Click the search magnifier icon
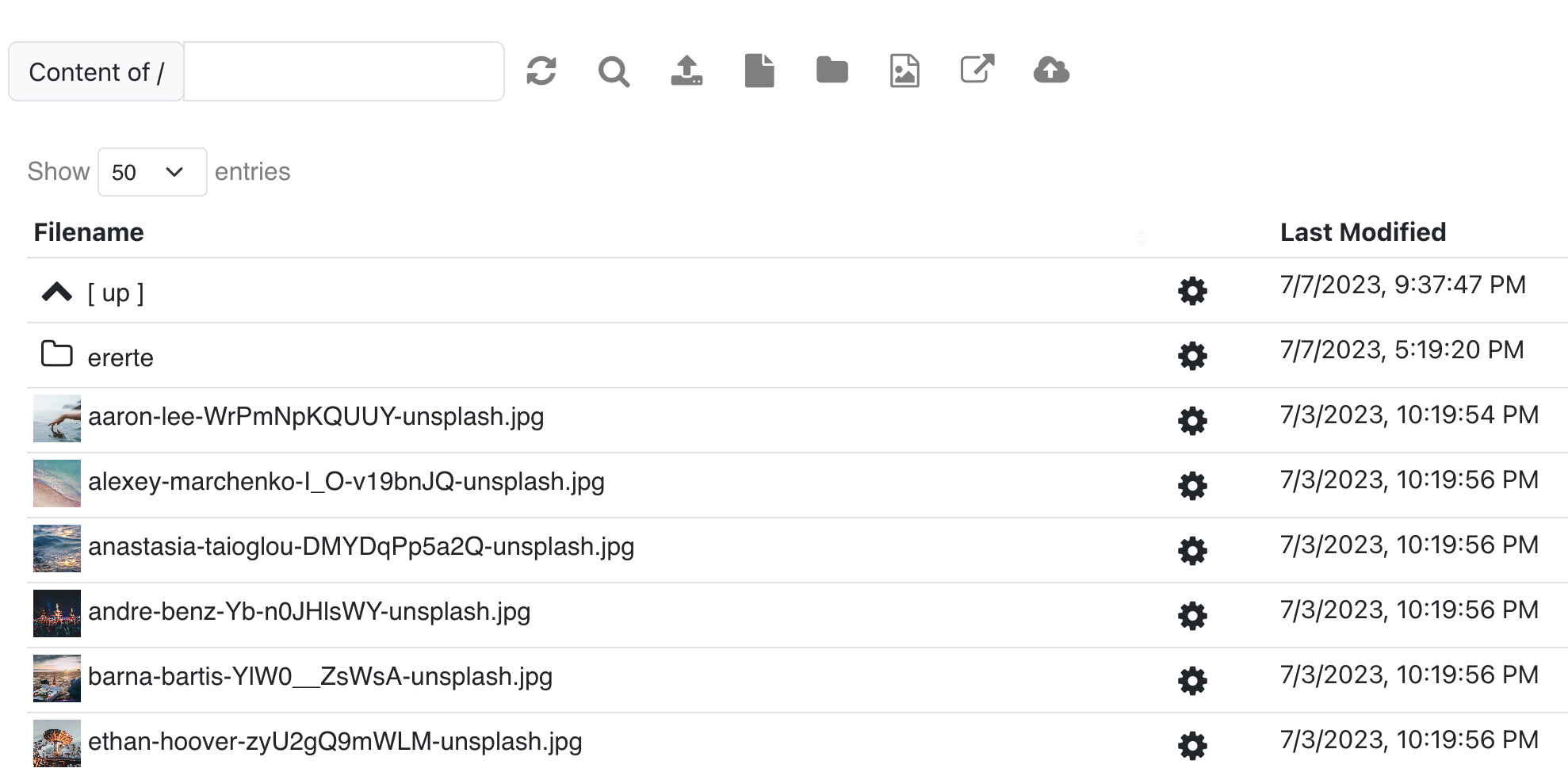Viewport: 1568px width, 772px height. coord(614,71)
